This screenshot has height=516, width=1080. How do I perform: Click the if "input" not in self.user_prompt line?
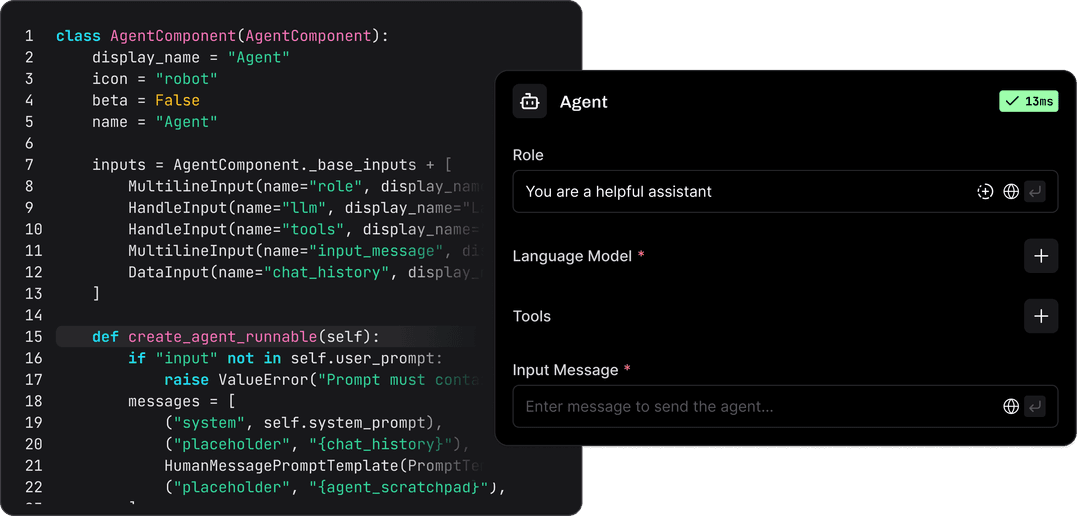(284, 358)
